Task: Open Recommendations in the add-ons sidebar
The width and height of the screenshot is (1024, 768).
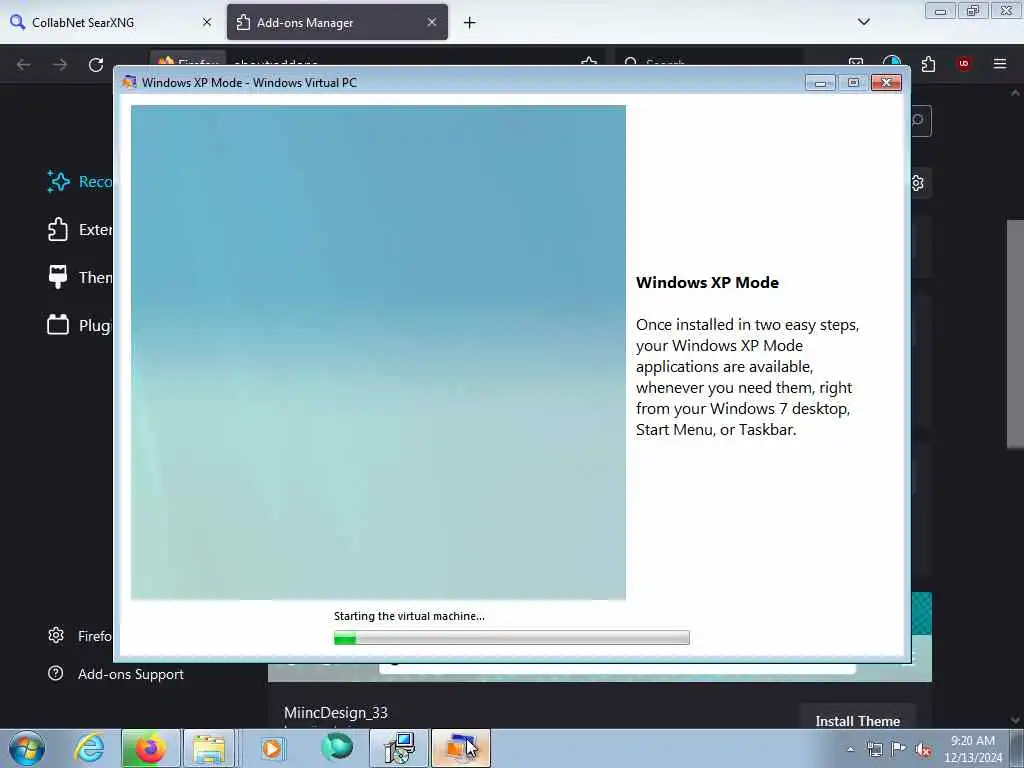Action: [79, 182]
